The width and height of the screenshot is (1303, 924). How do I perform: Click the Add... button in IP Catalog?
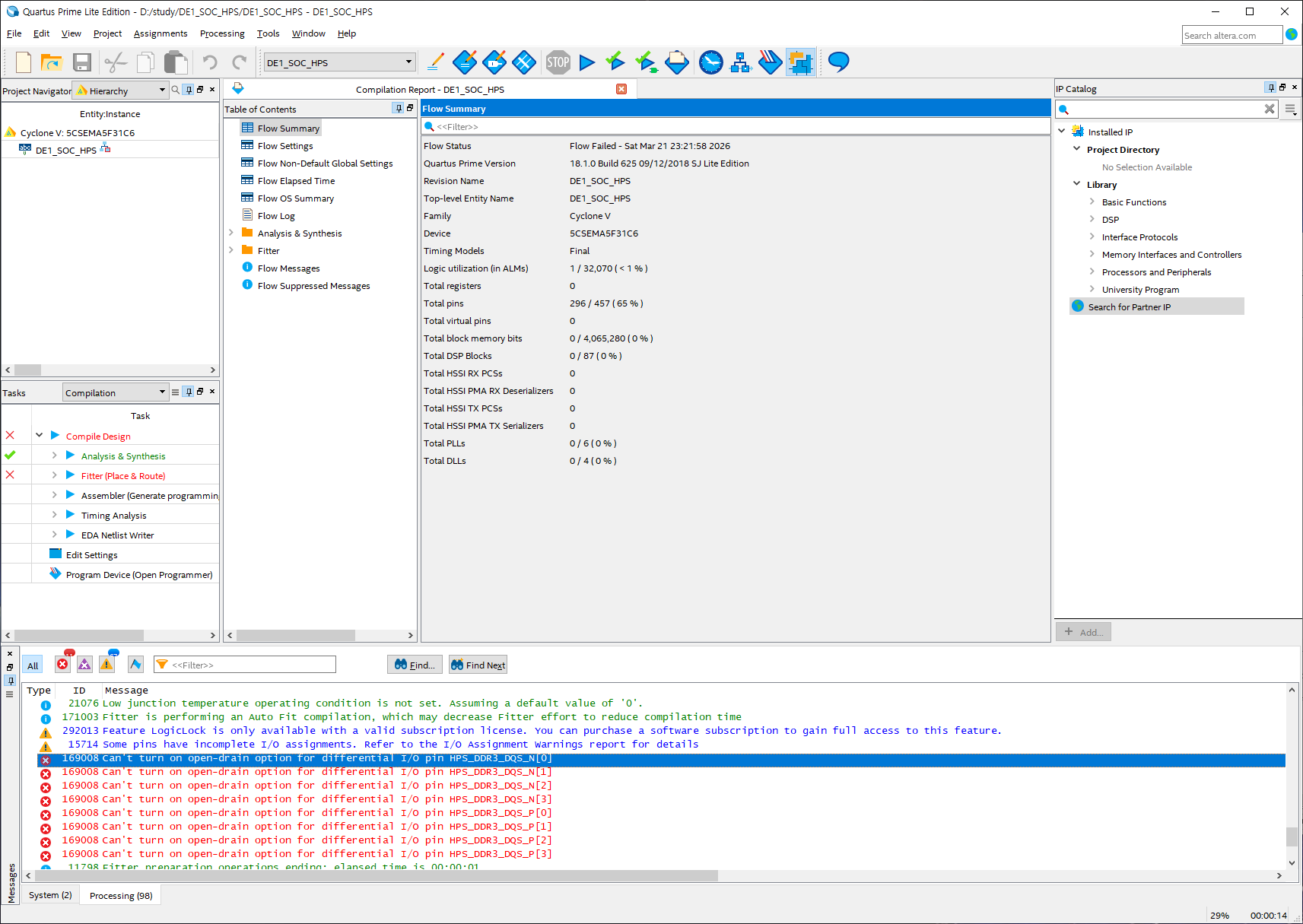tap(1083, 632)
